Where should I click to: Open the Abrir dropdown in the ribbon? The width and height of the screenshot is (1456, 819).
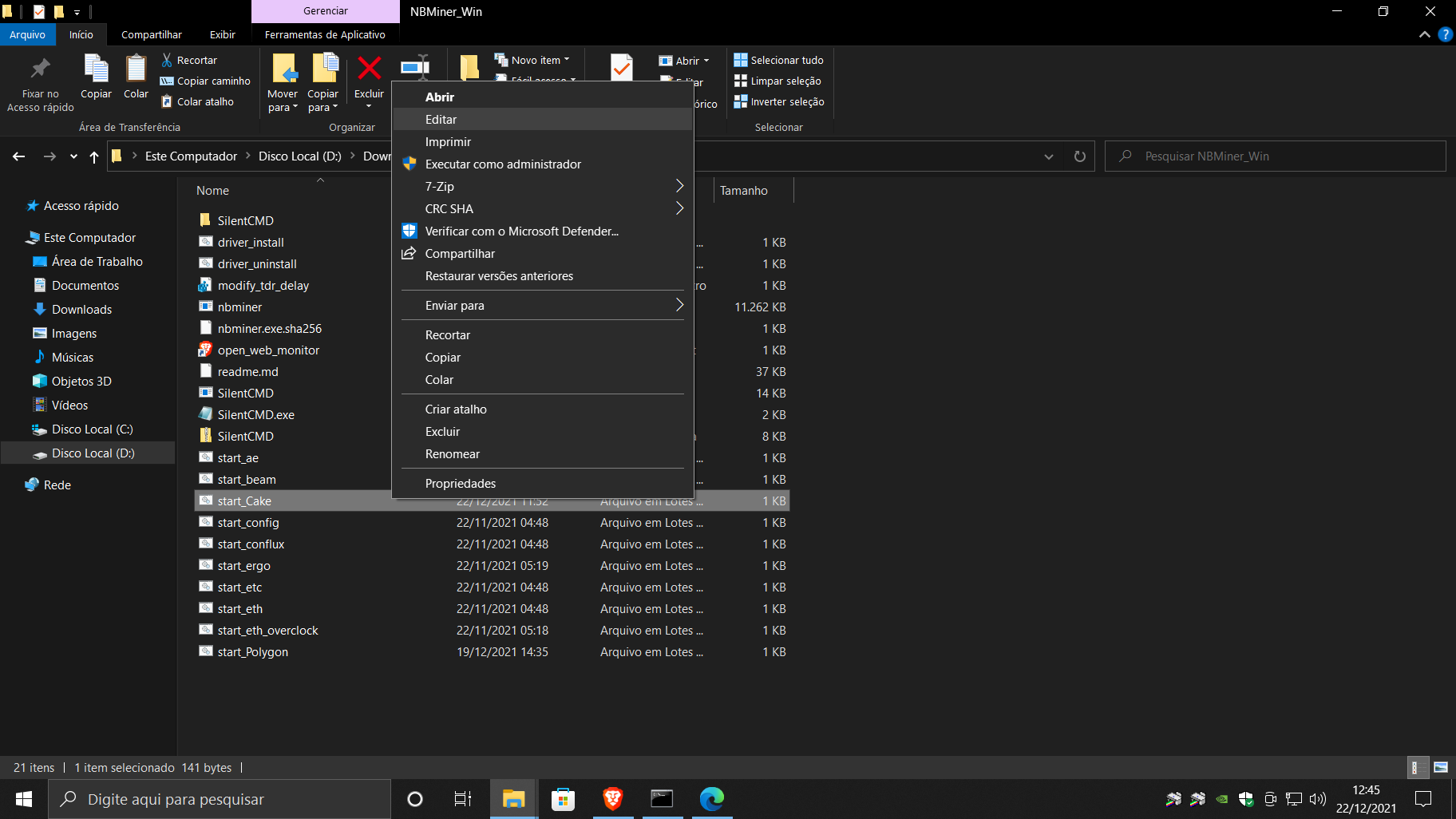click(x=684, y=61)
